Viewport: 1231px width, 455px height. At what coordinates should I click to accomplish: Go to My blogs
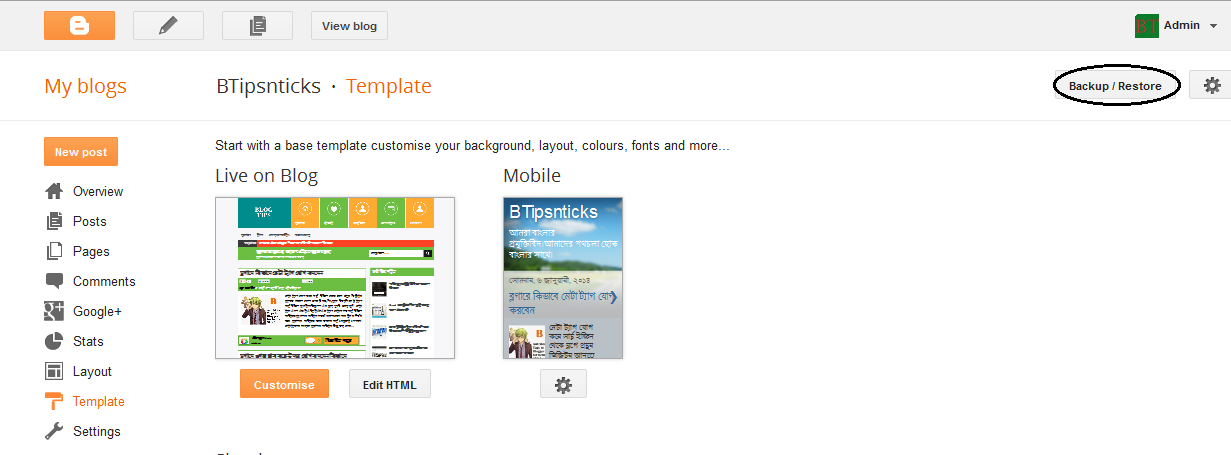coord(85,86)
